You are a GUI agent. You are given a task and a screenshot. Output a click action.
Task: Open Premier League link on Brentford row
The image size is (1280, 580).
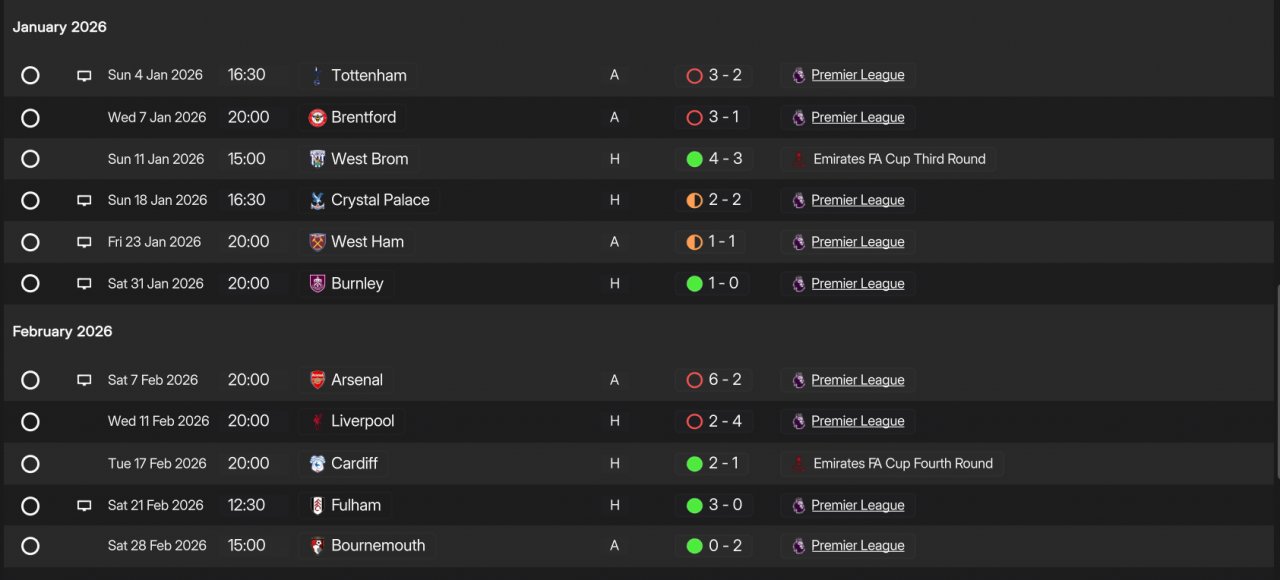pyautogui.click(x=858, y=117)
